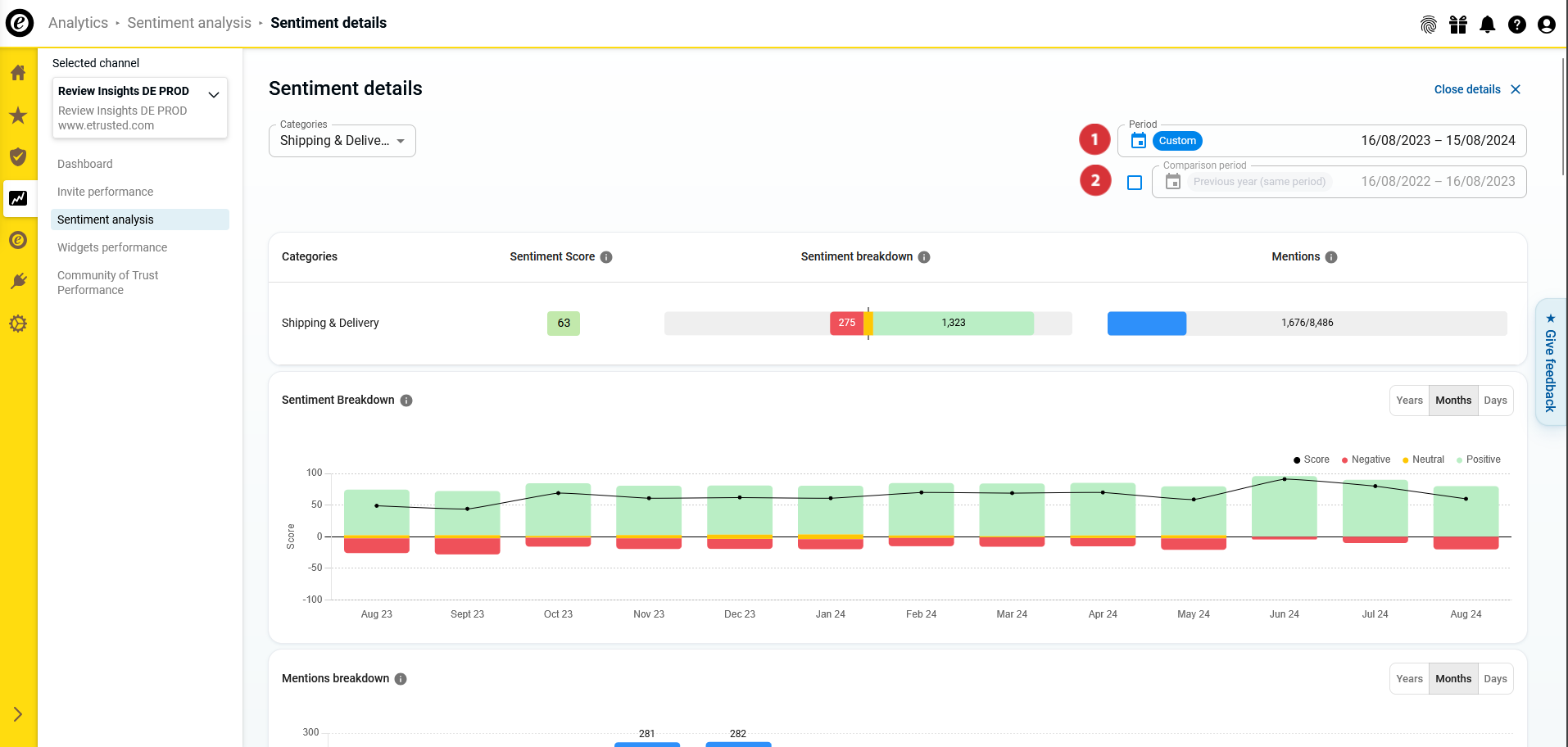Click the Custom period chip
Image resolution: width=1568 pixels, height=747 pixels.
pyautogui.click(x=1177, y=141)
